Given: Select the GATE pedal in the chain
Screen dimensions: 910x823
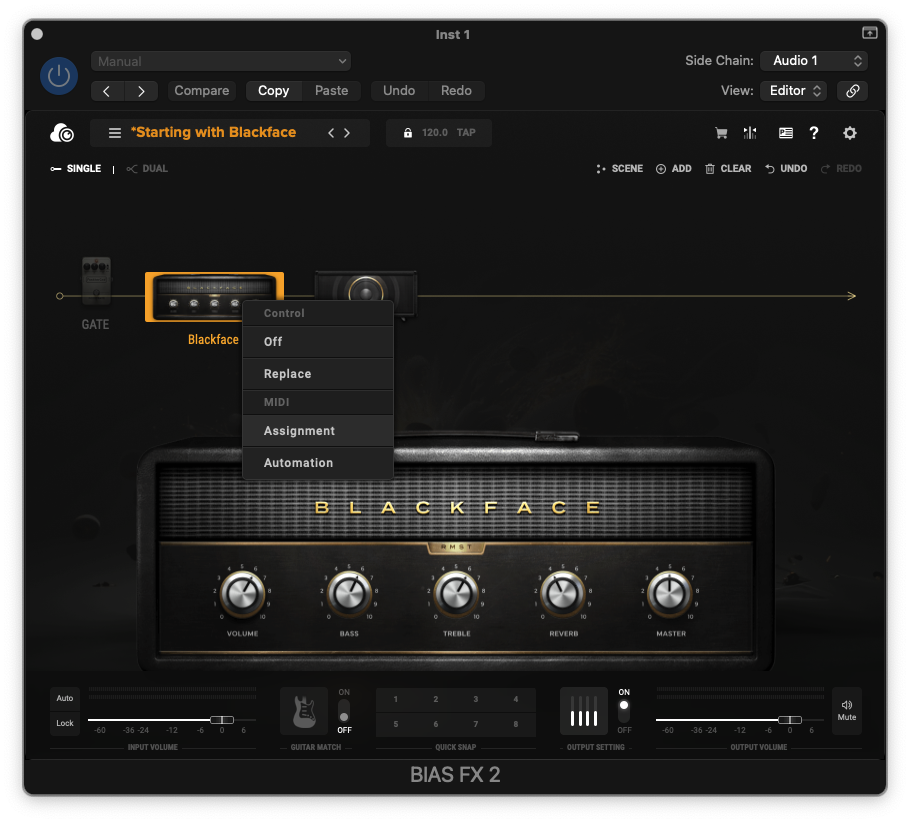Looking at the screenshot, I should click(96, 281).
